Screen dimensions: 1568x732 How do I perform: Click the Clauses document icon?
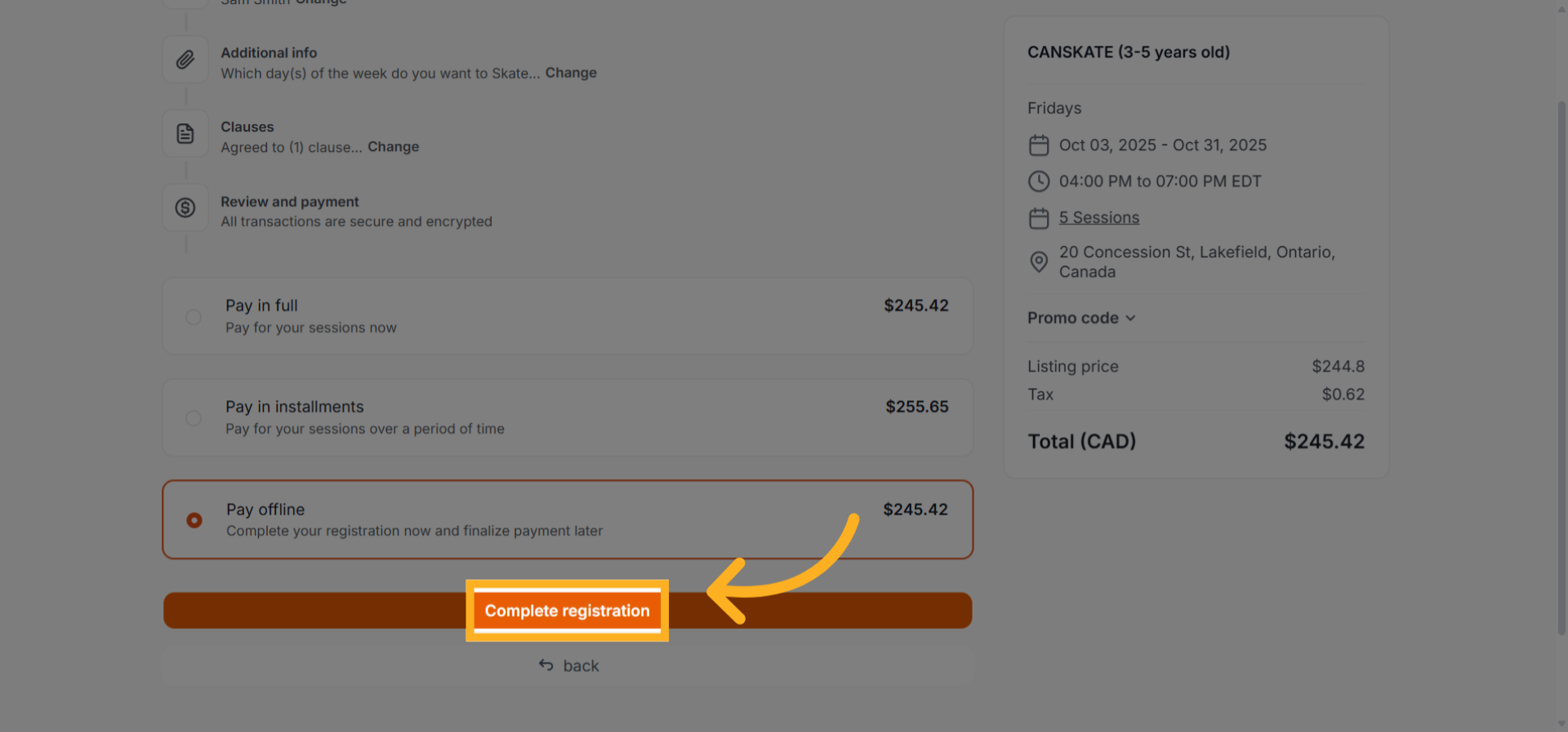pos(185,134)
